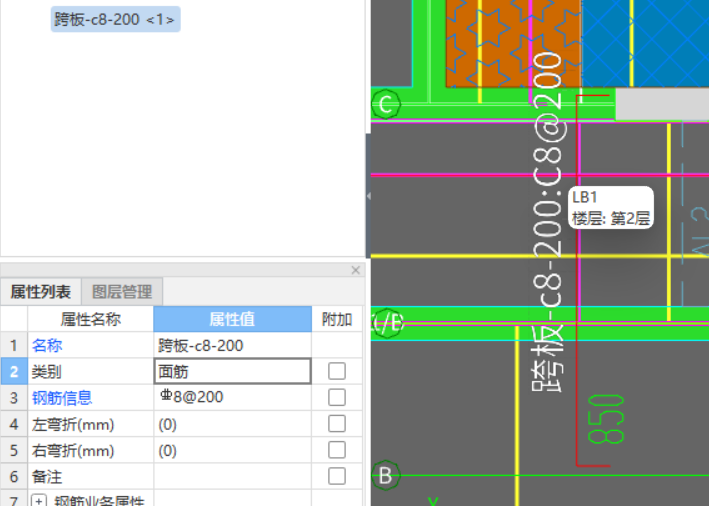Screen dimensions: 709x506
Task: Collapse the left panel with the splitter arrow
Action: pos(369,196)
